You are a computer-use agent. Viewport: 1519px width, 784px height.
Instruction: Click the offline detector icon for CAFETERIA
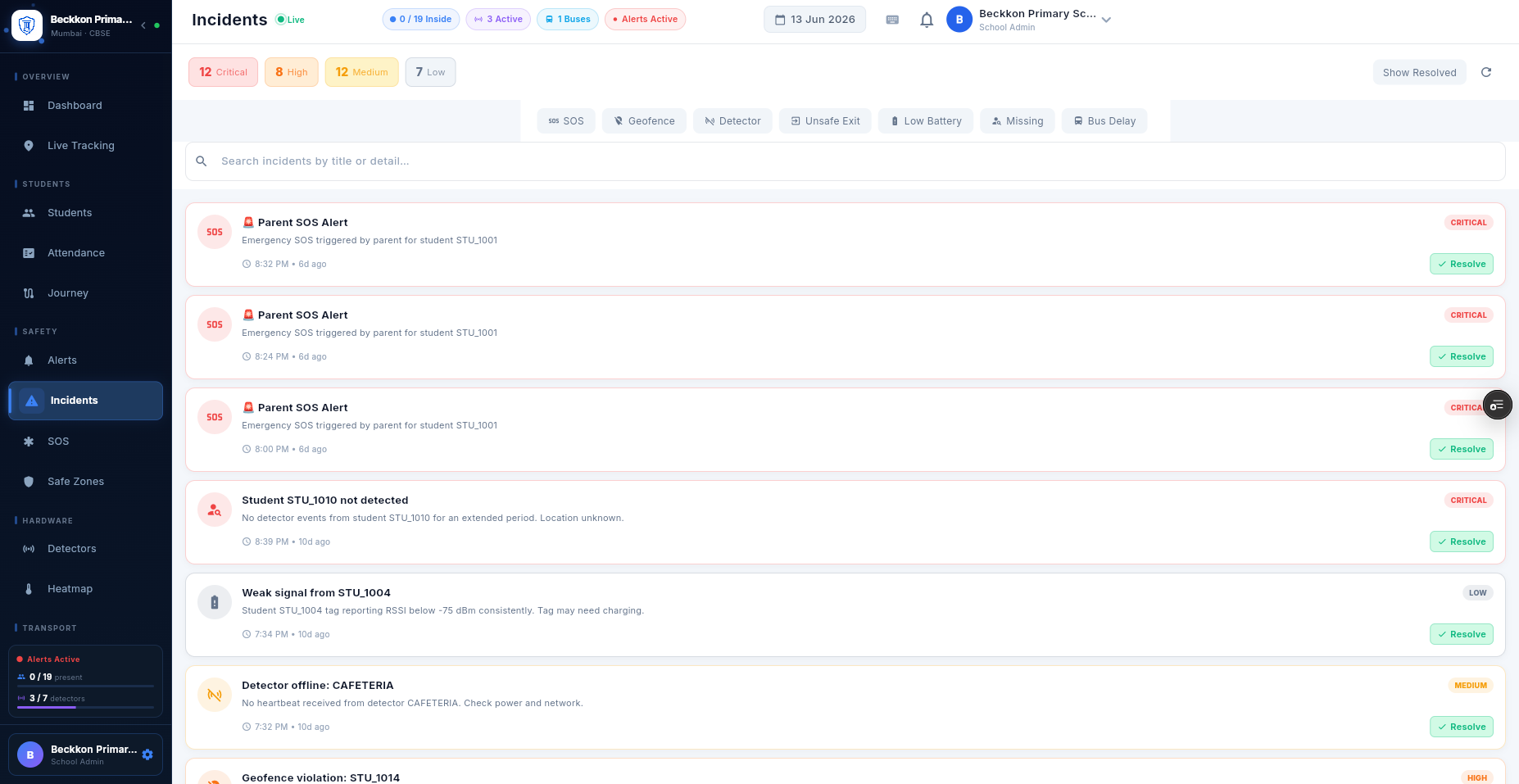point(215,695)
